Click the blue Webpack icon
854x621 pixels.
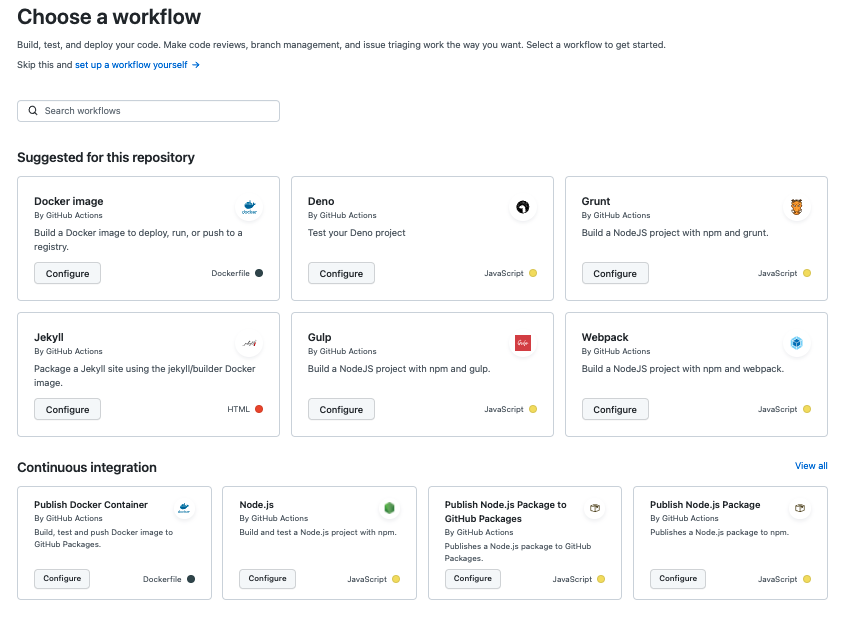pos(796,343)
